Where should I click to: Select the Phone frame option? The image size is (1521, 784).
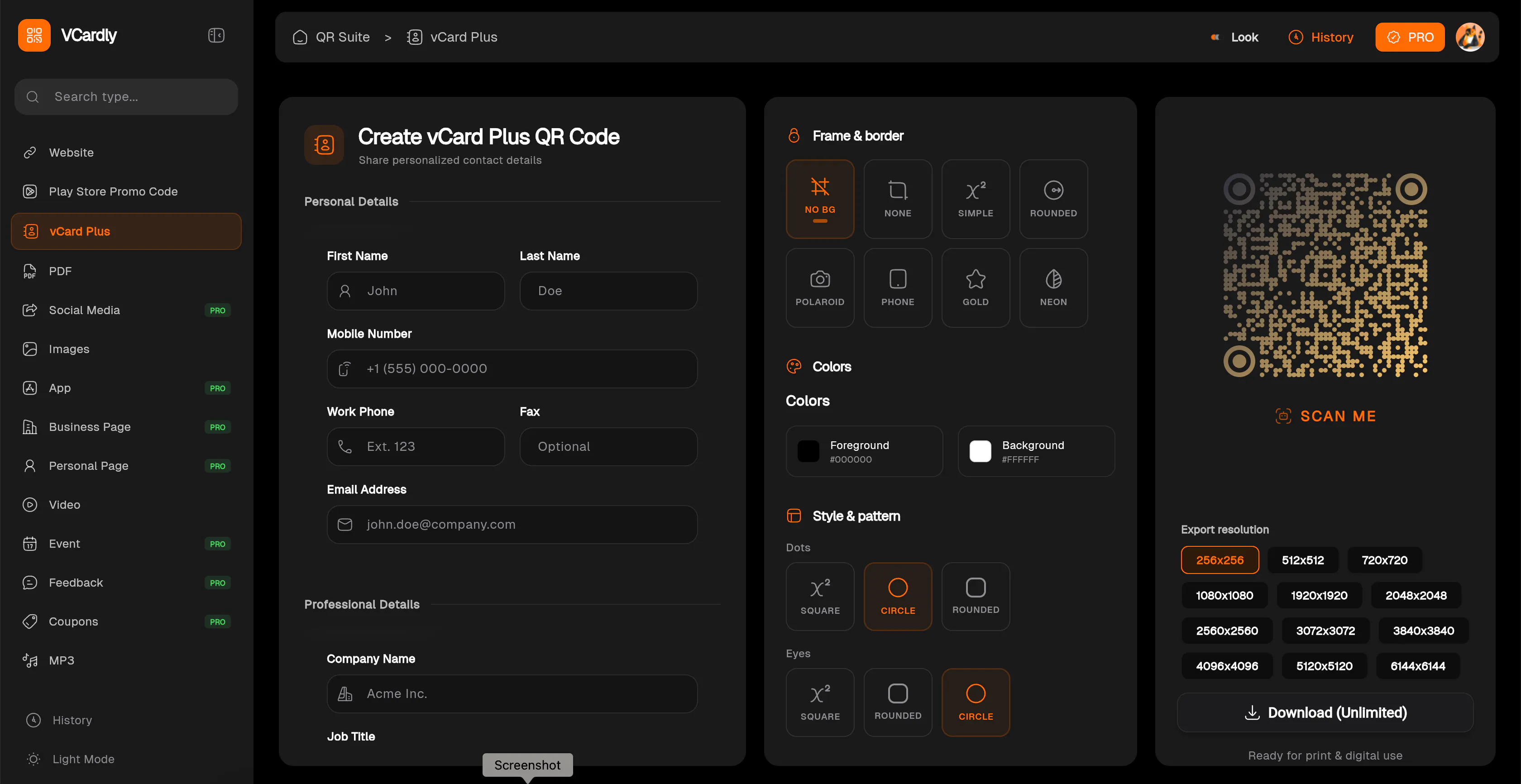click(898, 287)
